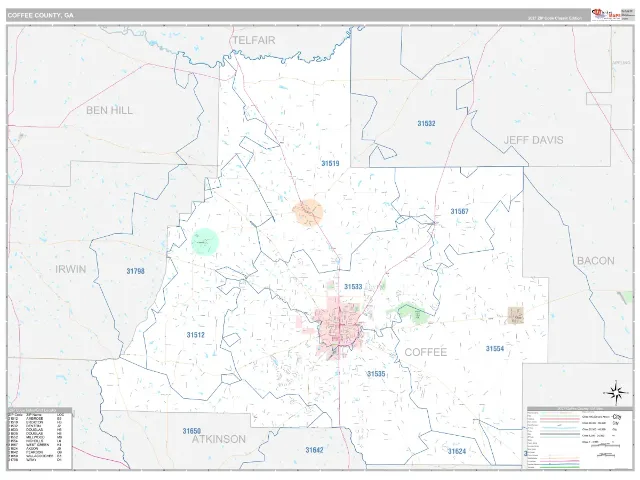Screen dimensions: 640x480
Task: Click ZIP code 31624
Action: point(457,451)
